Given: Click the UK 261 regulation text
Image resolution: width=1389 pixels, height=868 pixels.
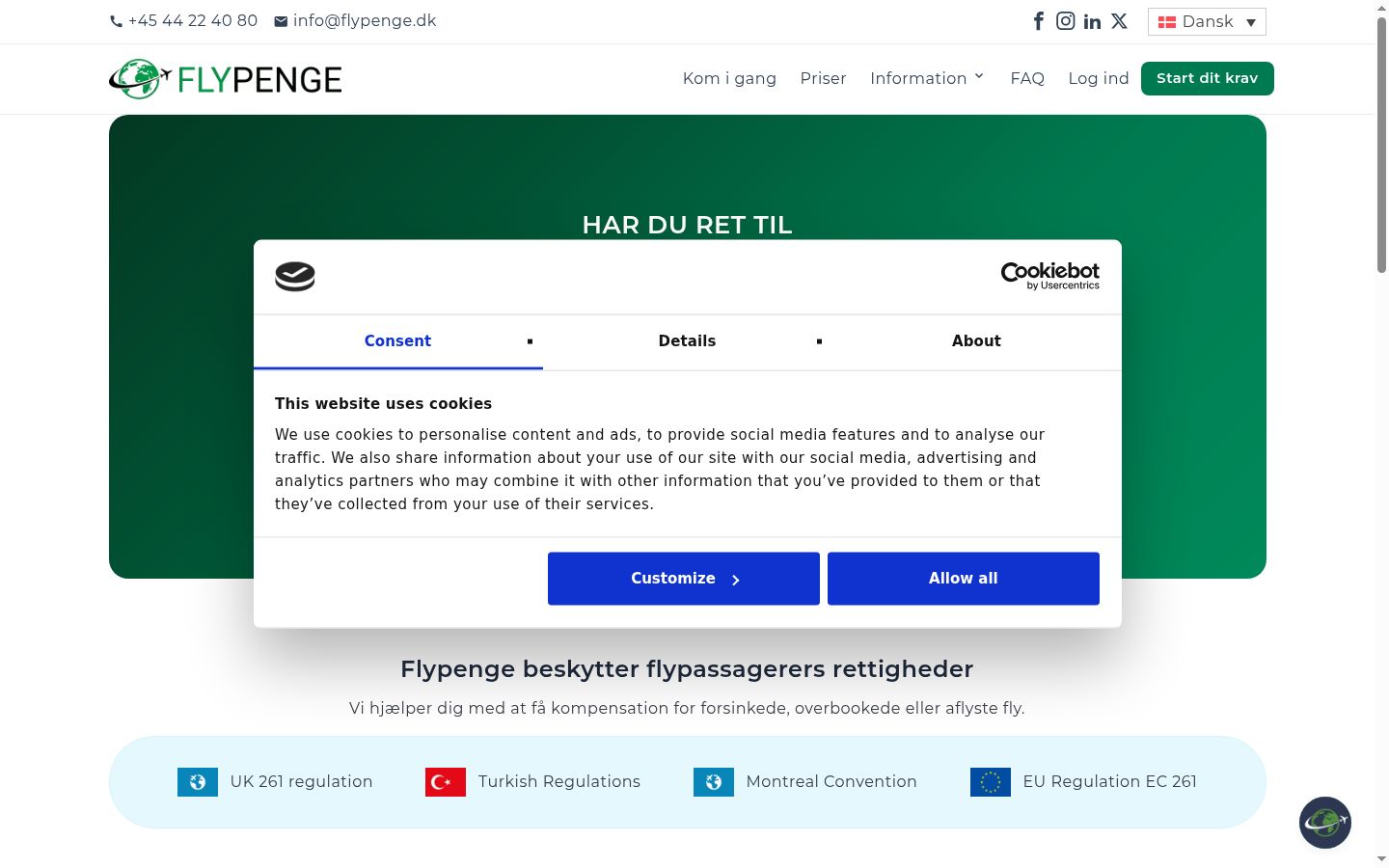Looking at the screenshot, I should (x=301, y=782).
